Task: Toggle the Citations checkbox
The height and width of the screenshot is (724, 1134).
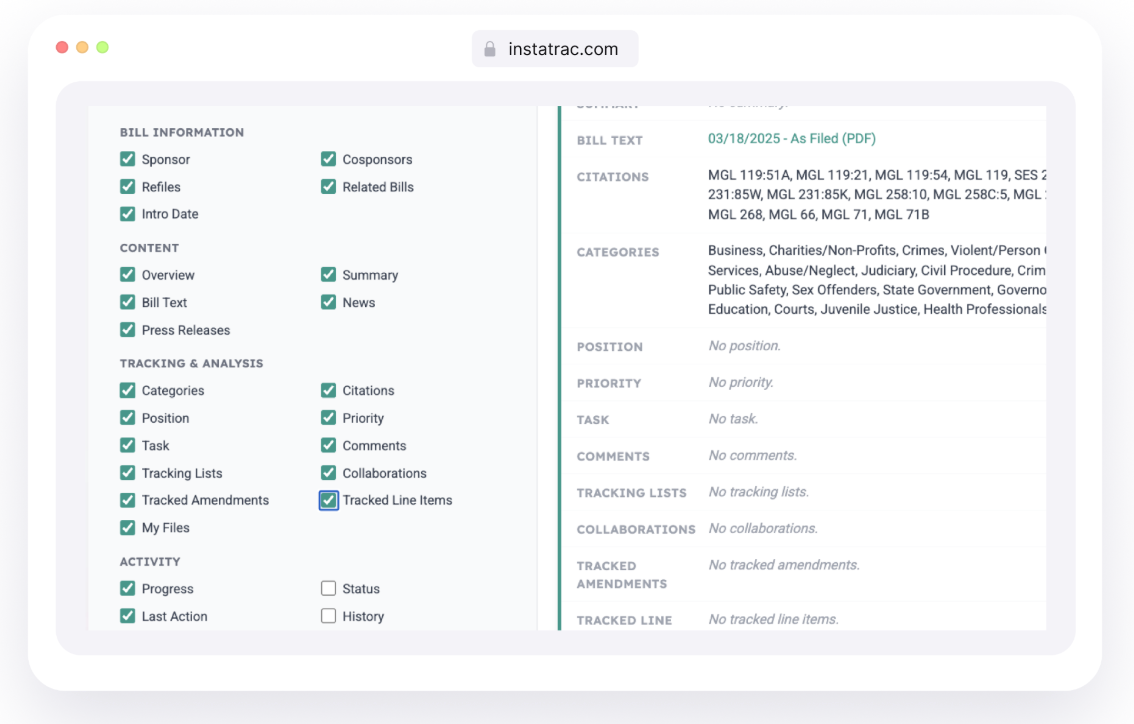Action: tap(328, 391)
